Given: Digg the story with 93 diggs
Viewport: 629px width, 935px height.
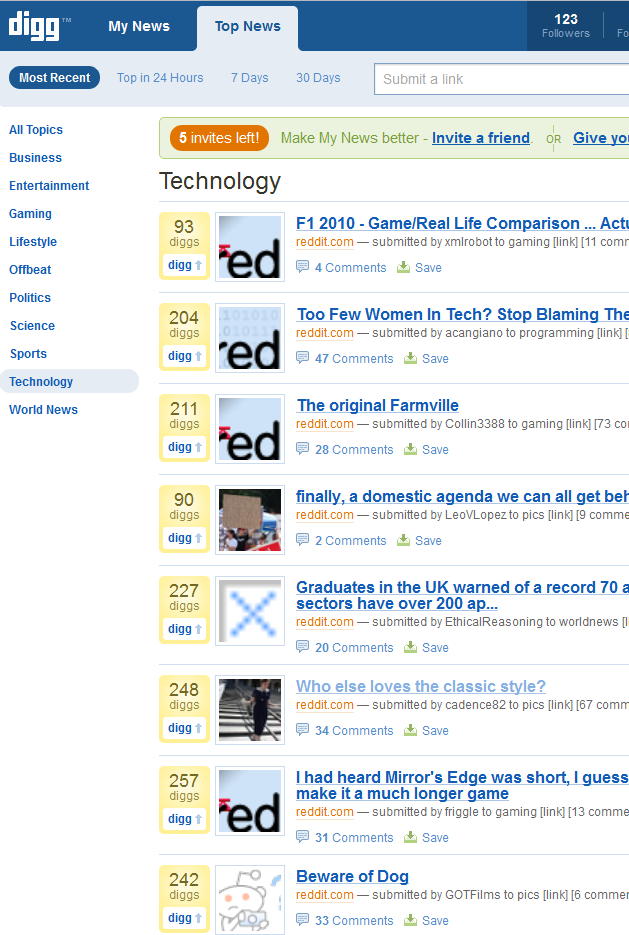Looking at the screenshot, I should (184, 265).
